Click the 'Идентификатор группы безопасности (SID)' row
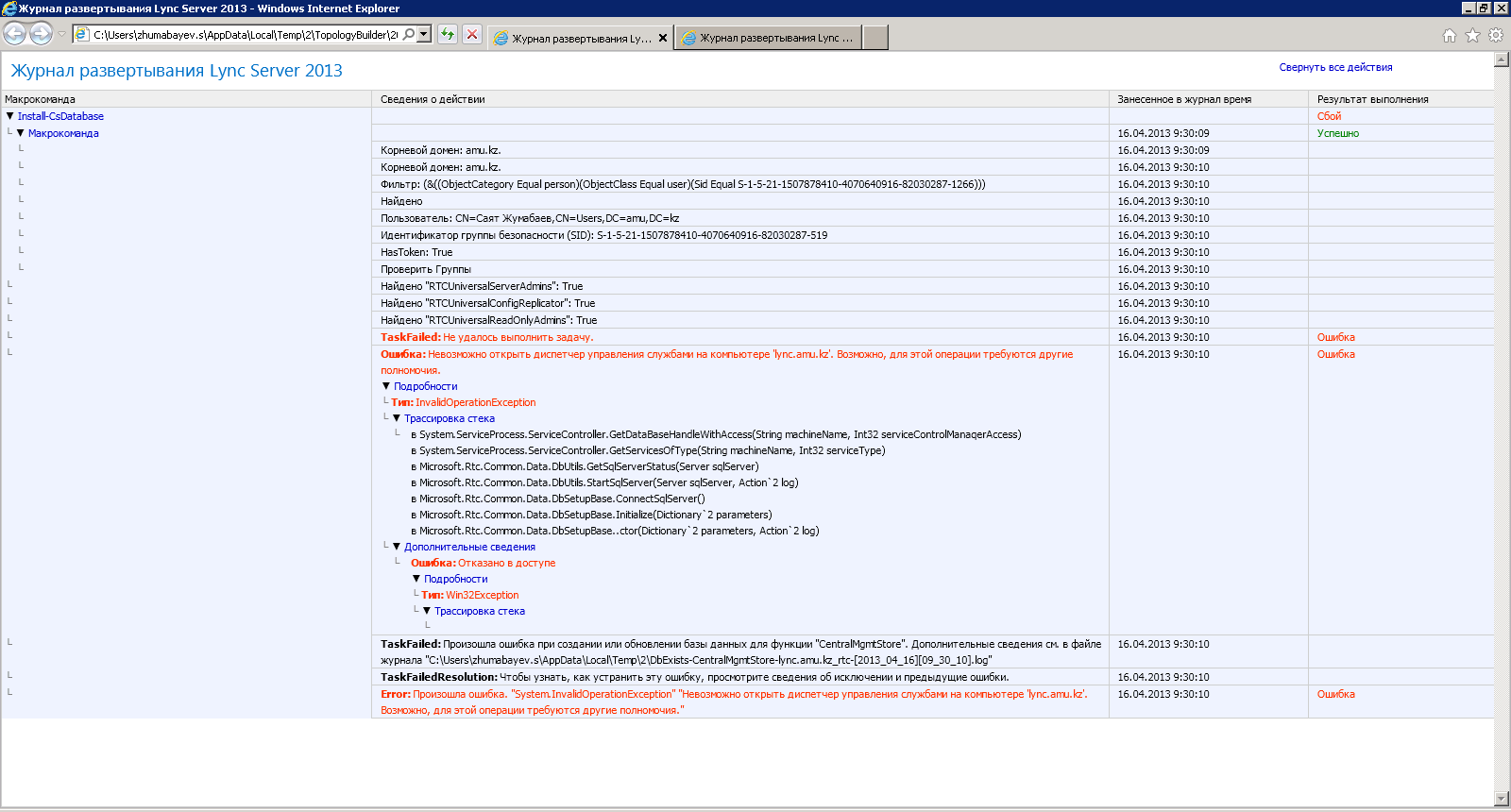 click(603, 235)
